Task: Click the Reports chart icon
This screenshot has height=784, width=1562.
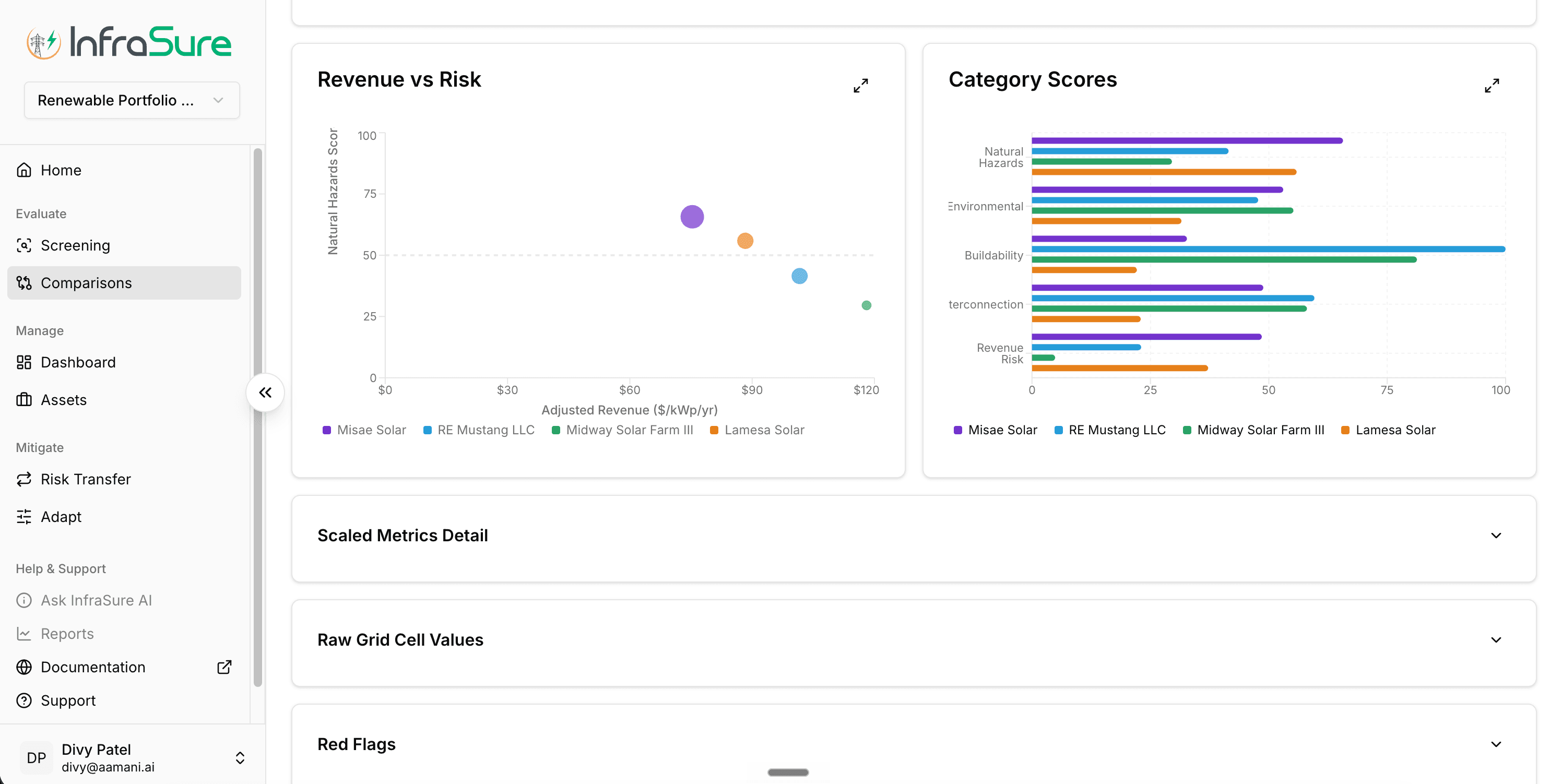Action: pyautogui.click(x=23, y=634)
